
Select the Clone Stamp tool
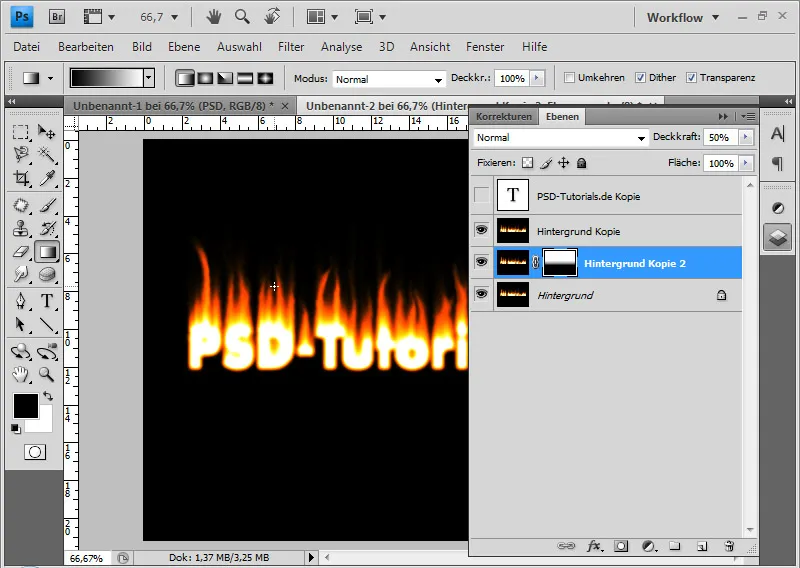20,229
